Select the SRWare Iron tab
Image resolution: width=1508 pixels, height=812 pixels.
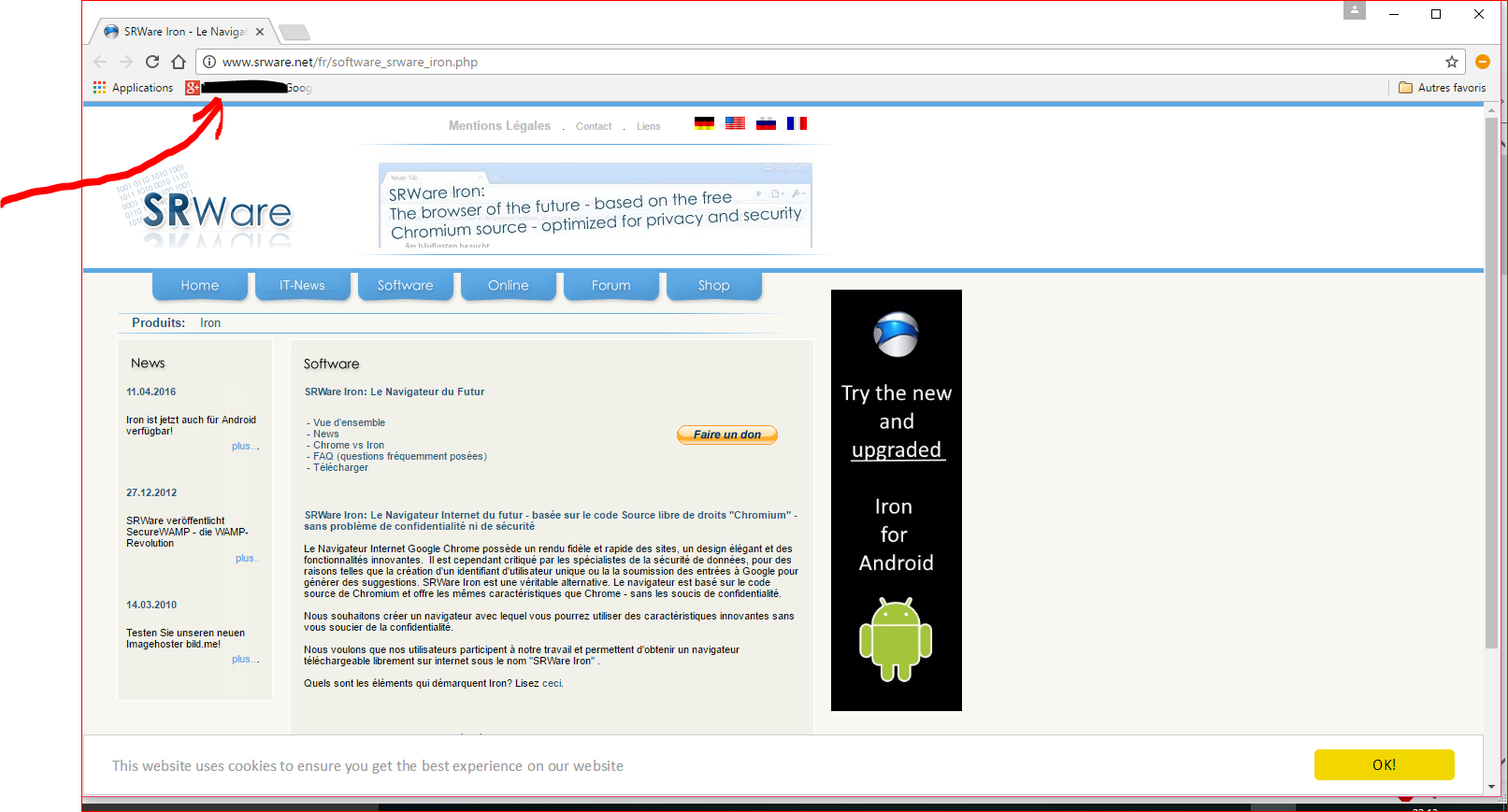[x=183, y=32]
